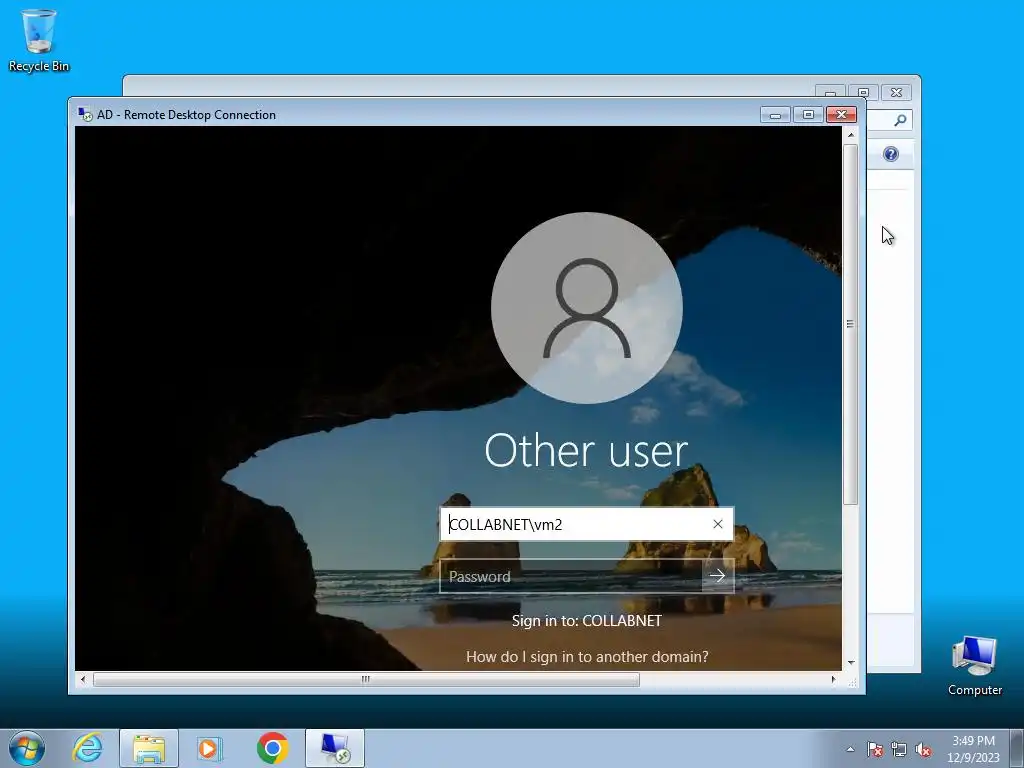
Task: Close the AD Remote Desktop Connection window
Action: 841,115
